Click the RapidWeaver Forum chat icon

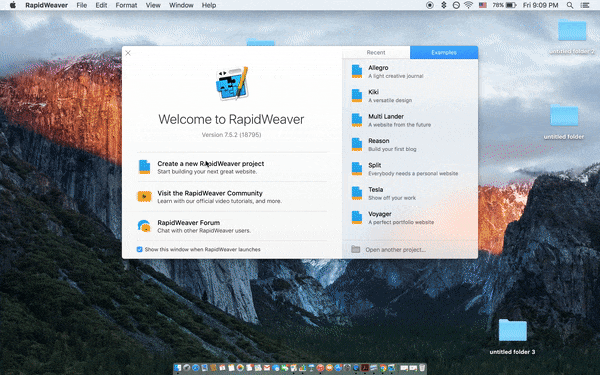(x=144, y=226)
